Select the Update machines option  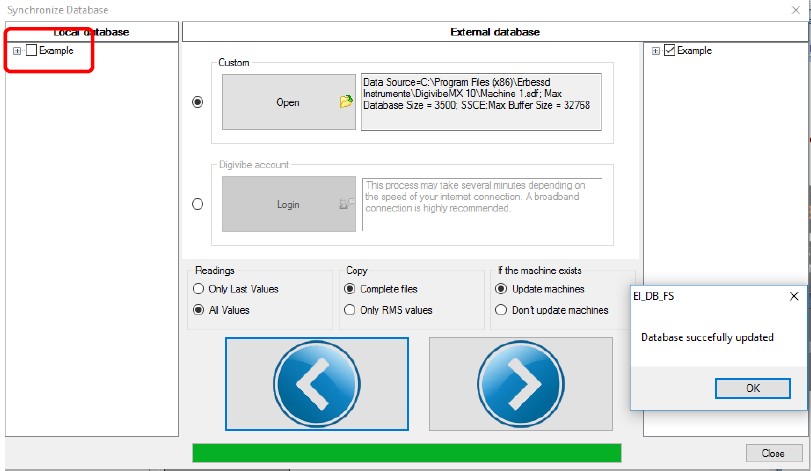click(501, 288)
